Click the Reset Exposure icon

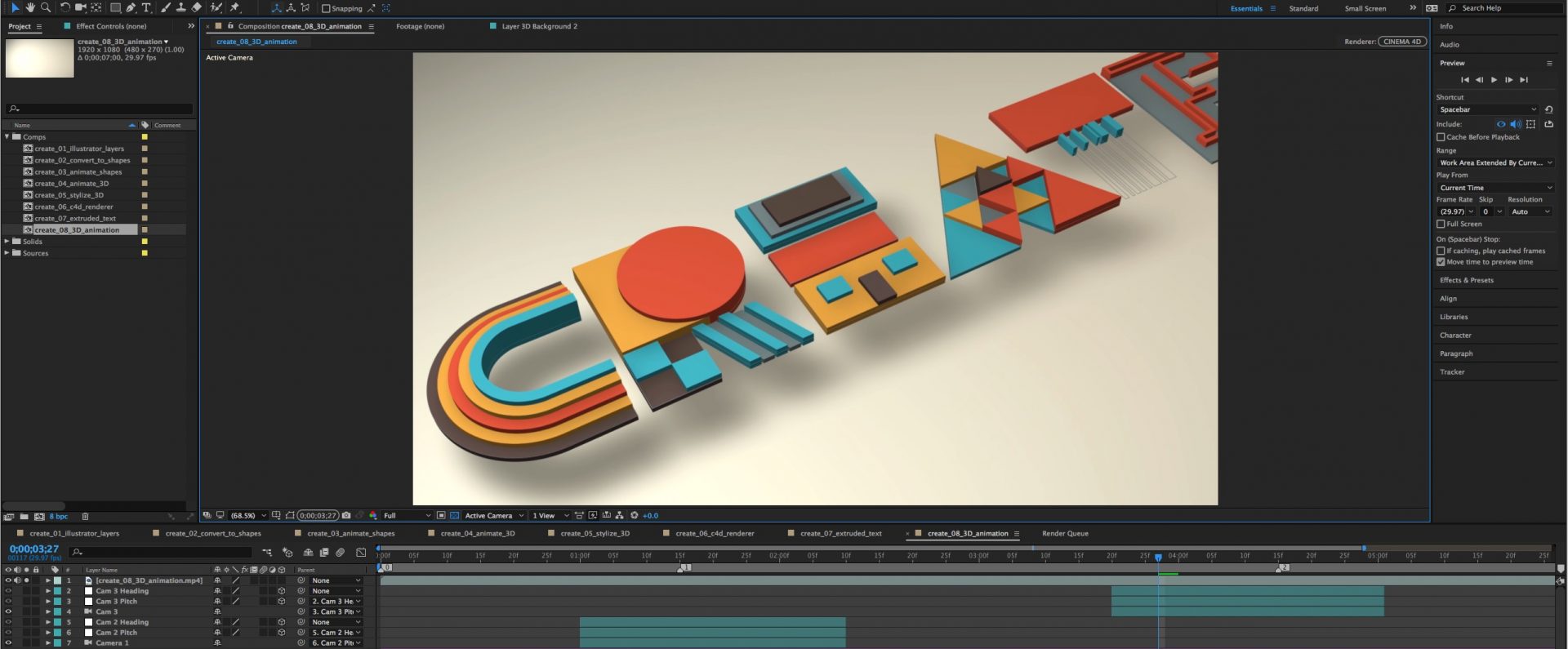pyautogui.click(x=635, y=515)
